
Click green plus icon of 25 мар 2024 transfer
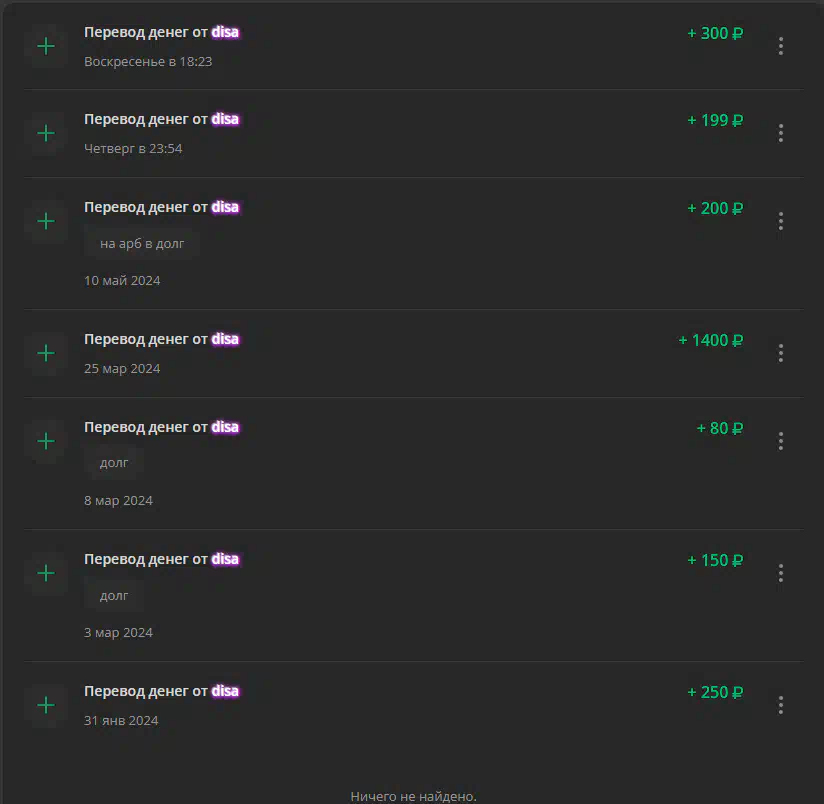click(46, 353)
